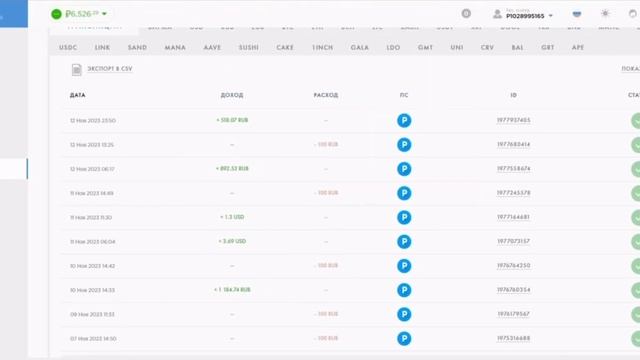This screenshot has height=360, width=640.
Task: Click income amount in 10 Ноя 14:33 row
Action: [232, 290]
